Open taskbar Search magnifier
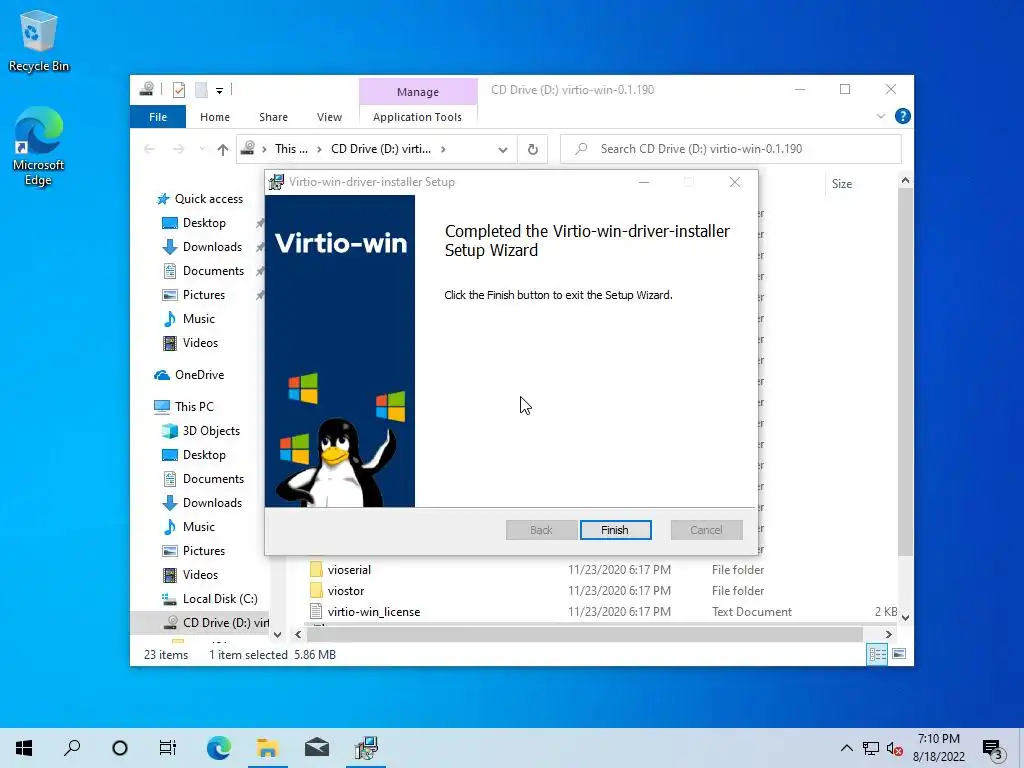Image resolution: width=1024 pixels, height=768 pixels. pos(72,748)
